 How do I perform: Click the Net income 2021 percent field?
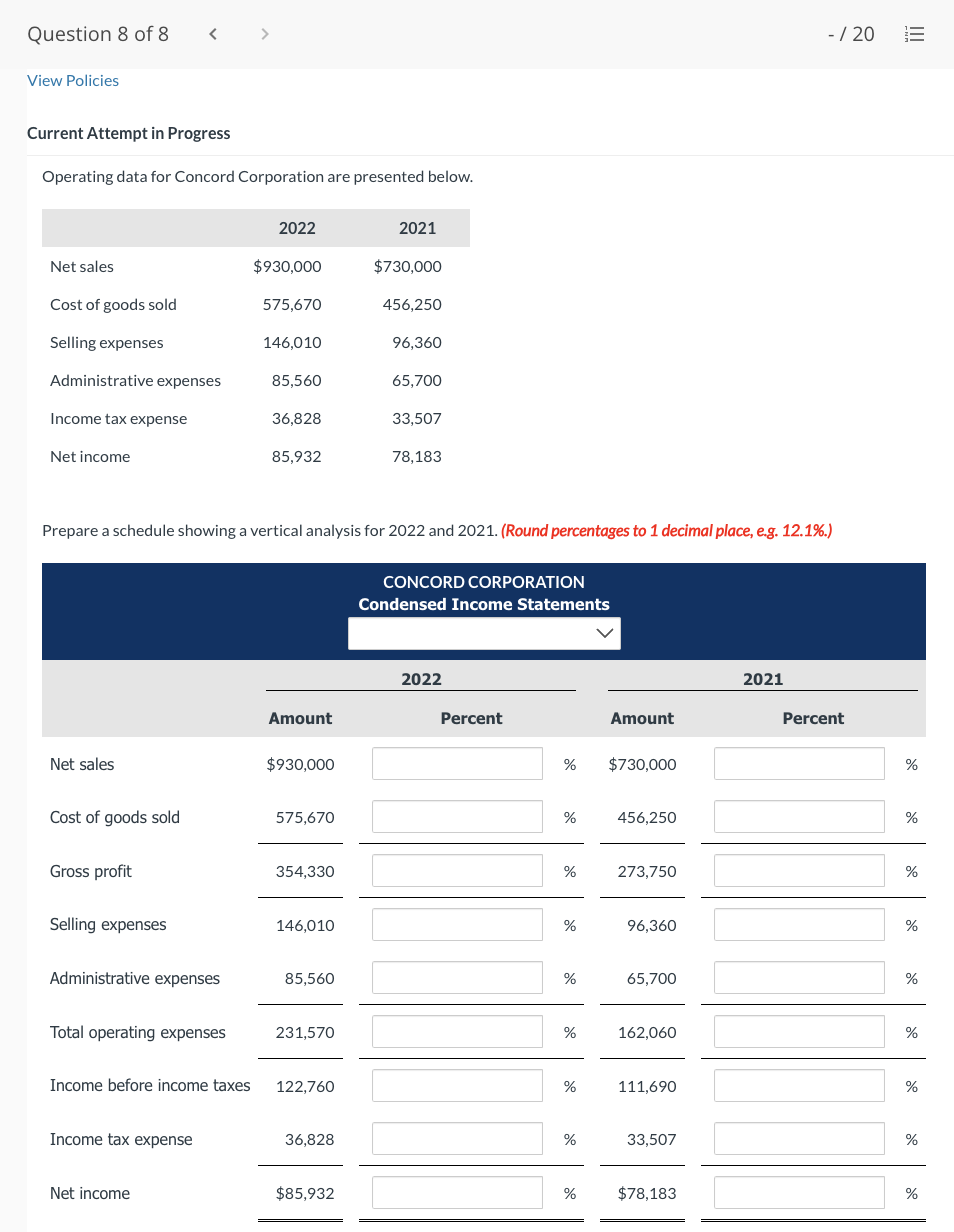coord(799,1192)
